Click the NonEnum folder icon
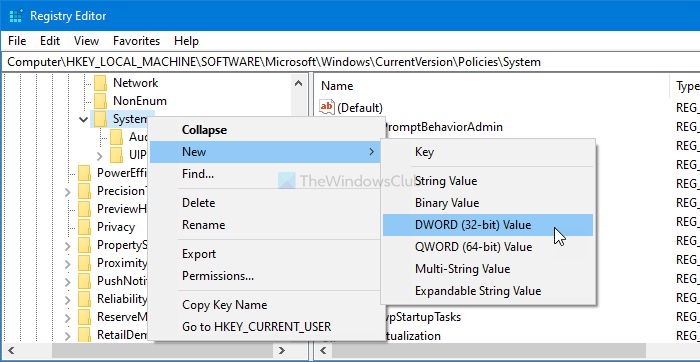Viewport: 700px width, 362px height. tap(100, 101)
